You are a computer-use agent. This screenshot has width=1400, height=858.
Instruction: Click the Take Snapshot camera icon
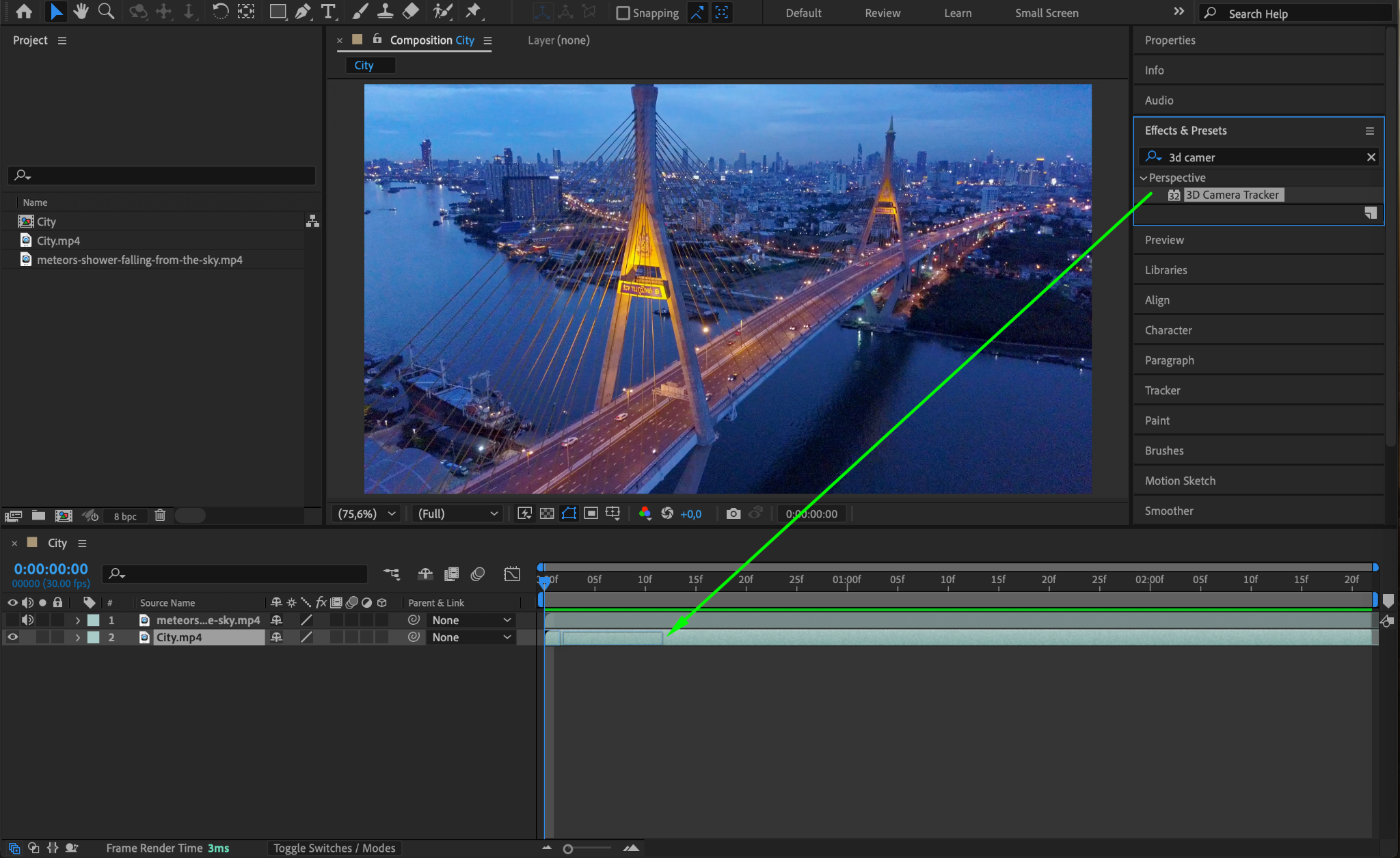tap(733, 513)
